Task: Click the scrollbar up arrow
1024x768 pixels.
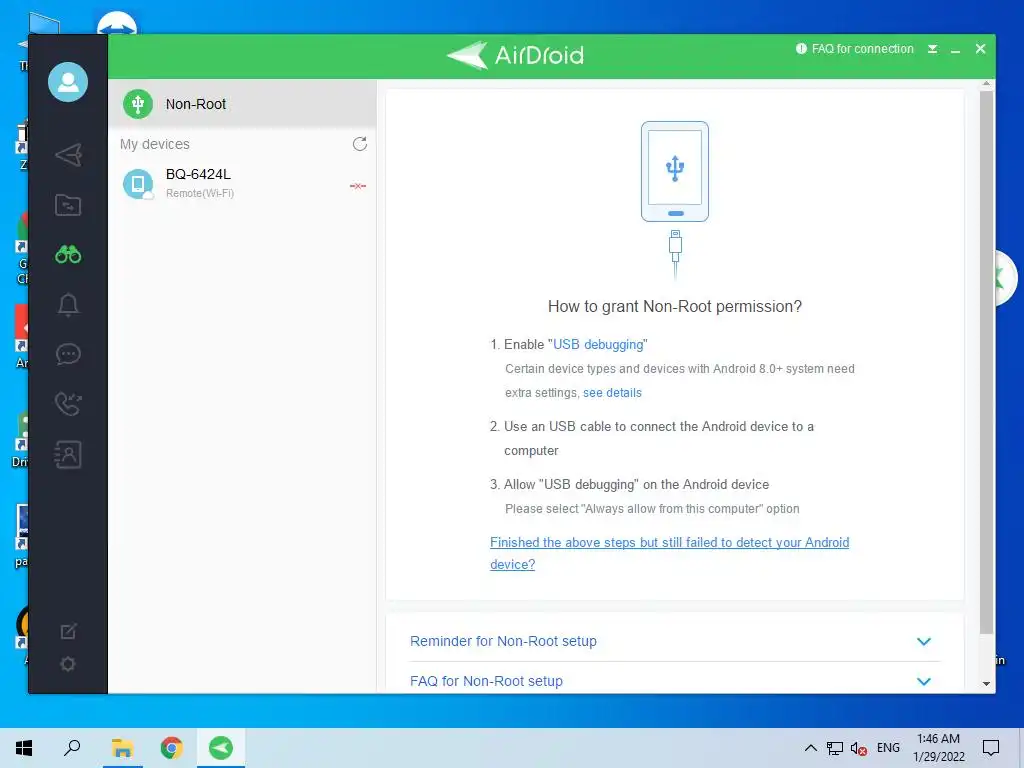Action: coord(986,84)
